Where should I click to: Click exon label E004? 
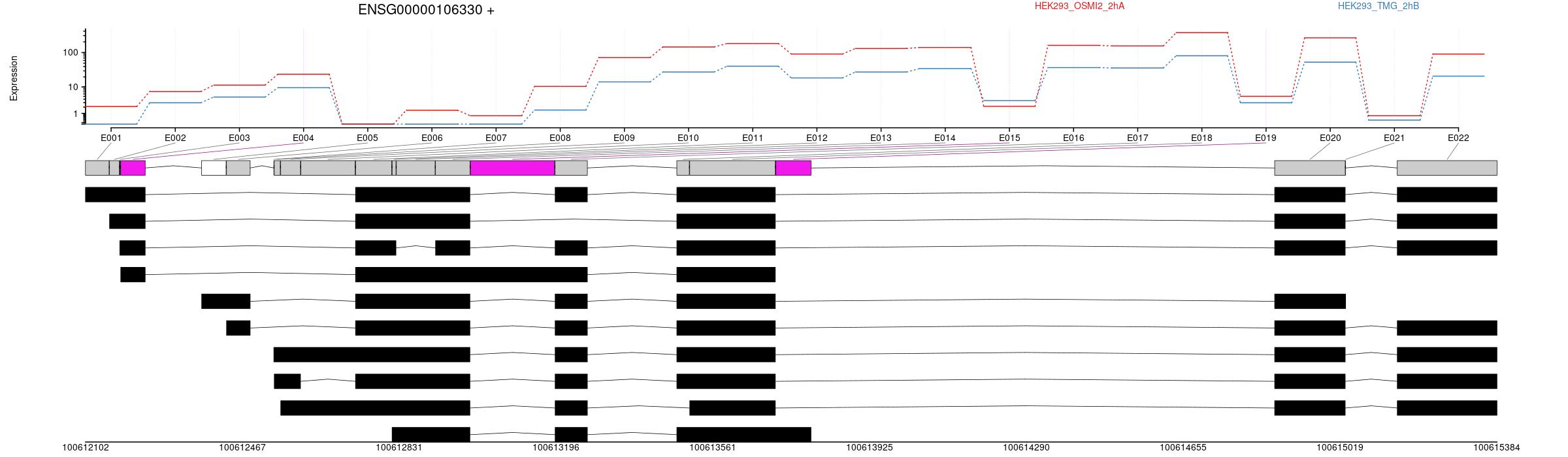click(303, 138)
